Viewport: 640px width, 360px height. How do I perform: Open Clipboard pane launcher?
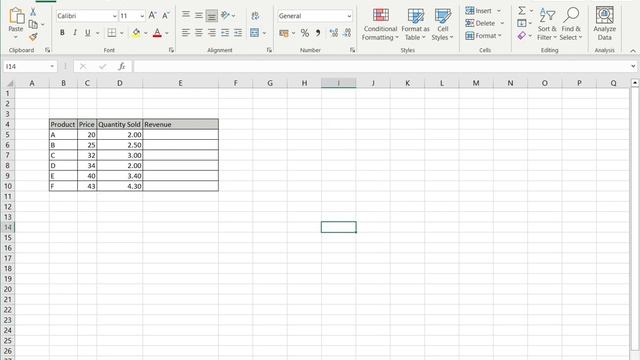click(x=47, y=50)
